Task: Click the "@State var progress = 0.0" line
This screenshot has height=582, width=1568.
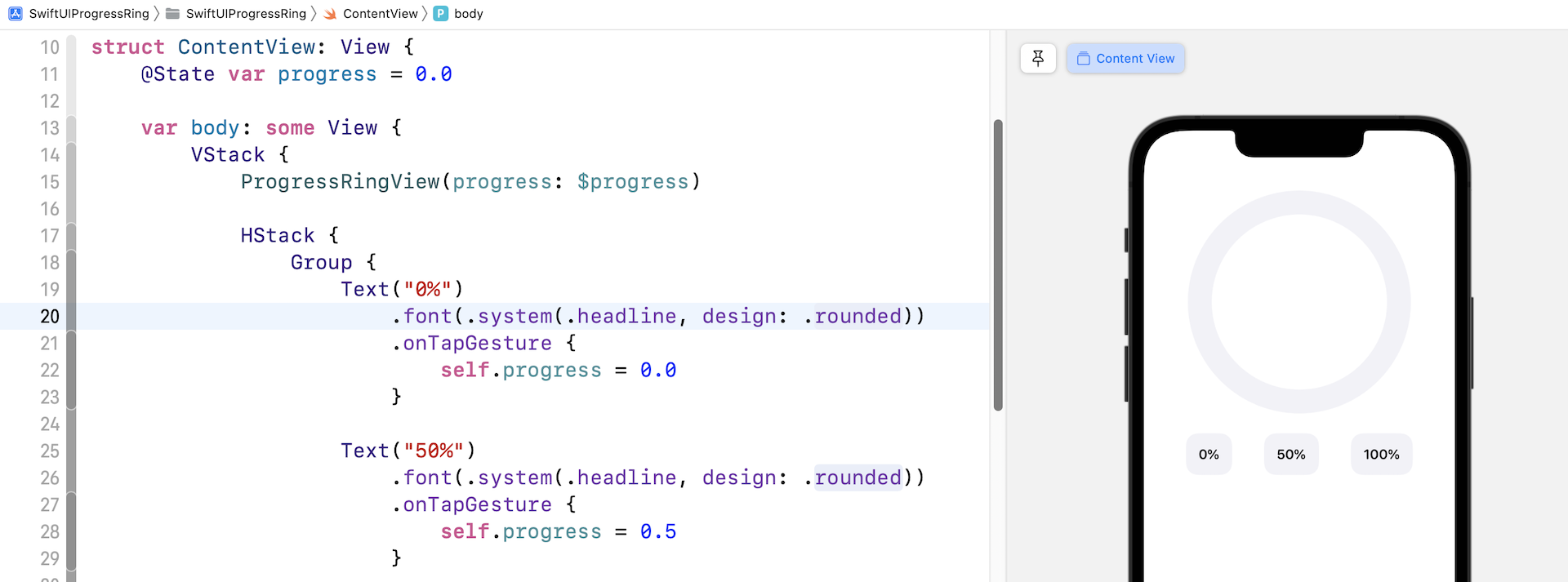Action: pos(296,74)
